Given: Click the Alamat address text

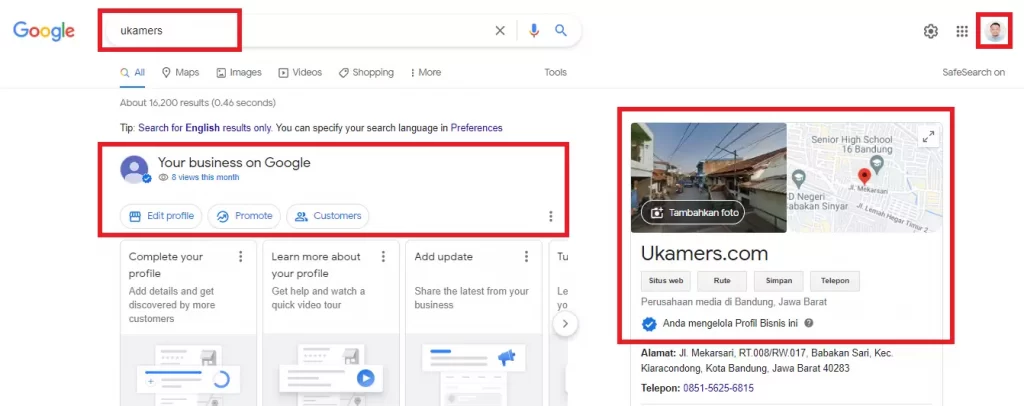Looking at the screenshot, I should 767,361.
